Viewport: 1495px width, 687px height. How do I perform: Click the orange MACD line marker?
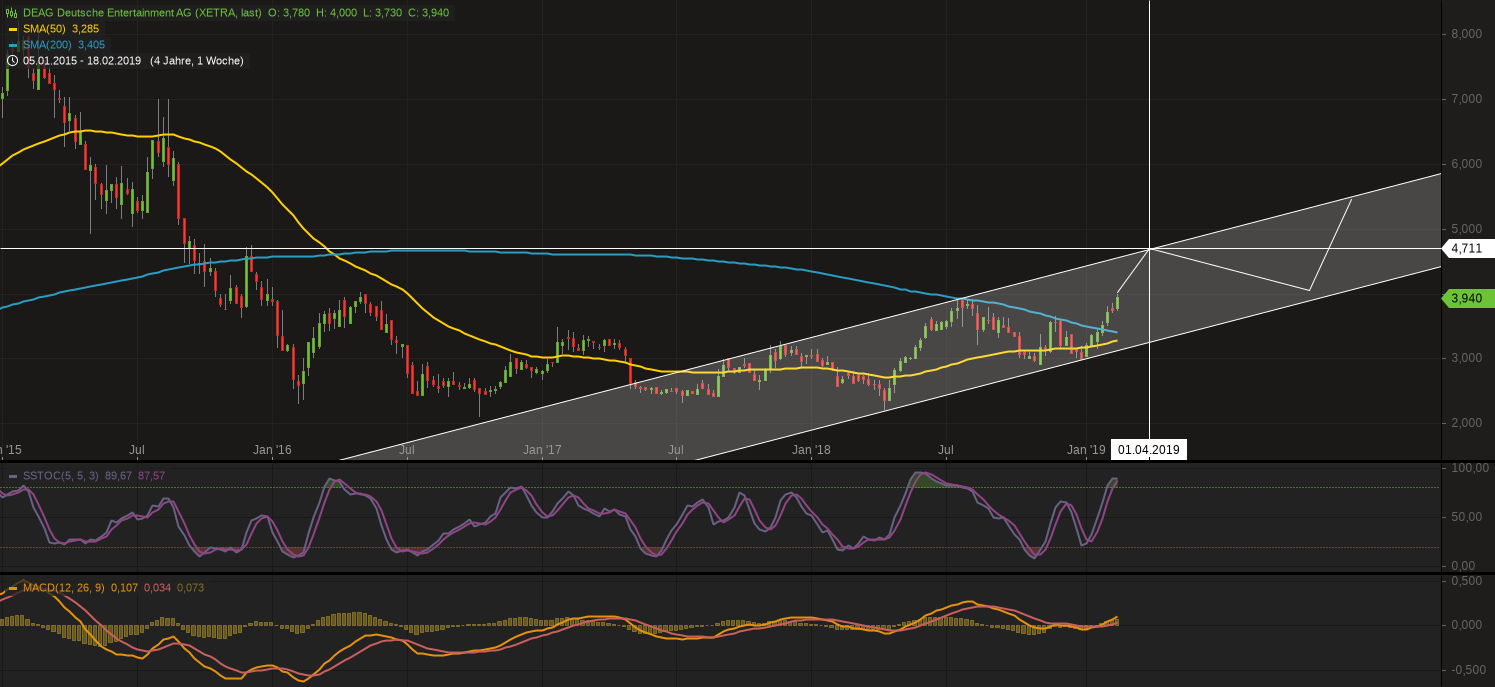tap(12, 588)
